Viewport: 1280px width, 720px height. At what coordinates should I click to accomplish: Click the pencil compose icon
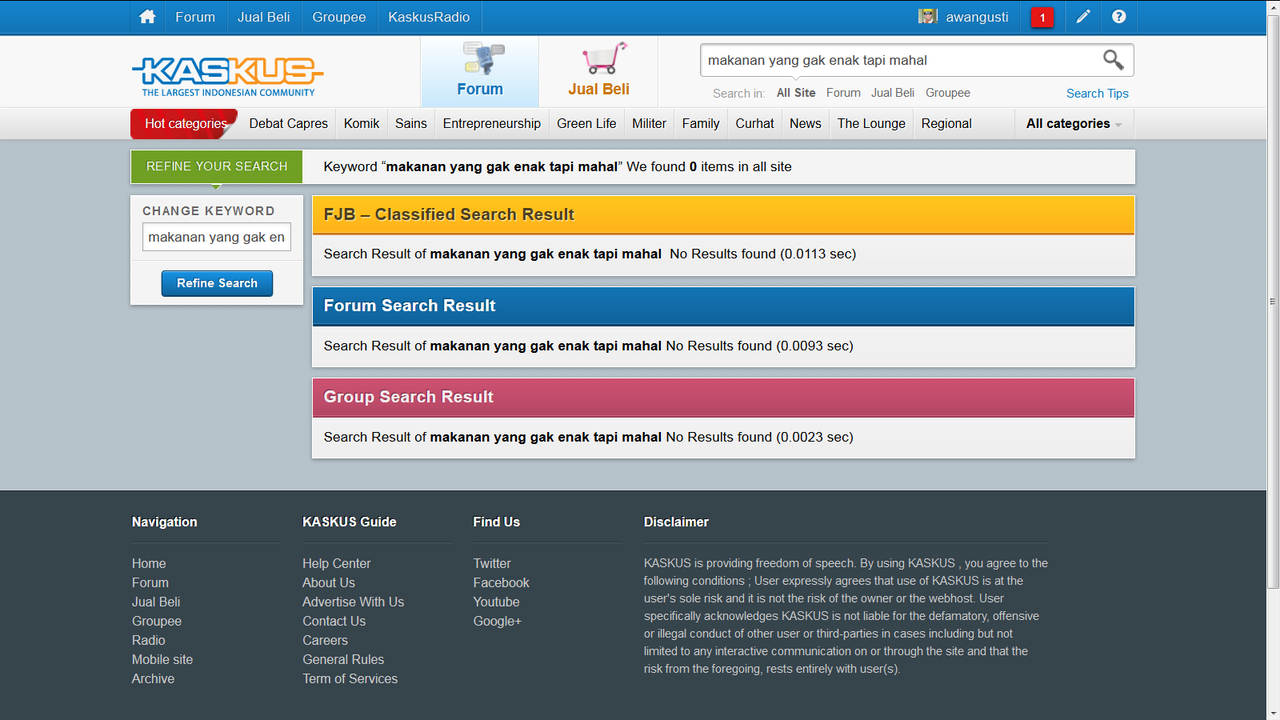1083,17
